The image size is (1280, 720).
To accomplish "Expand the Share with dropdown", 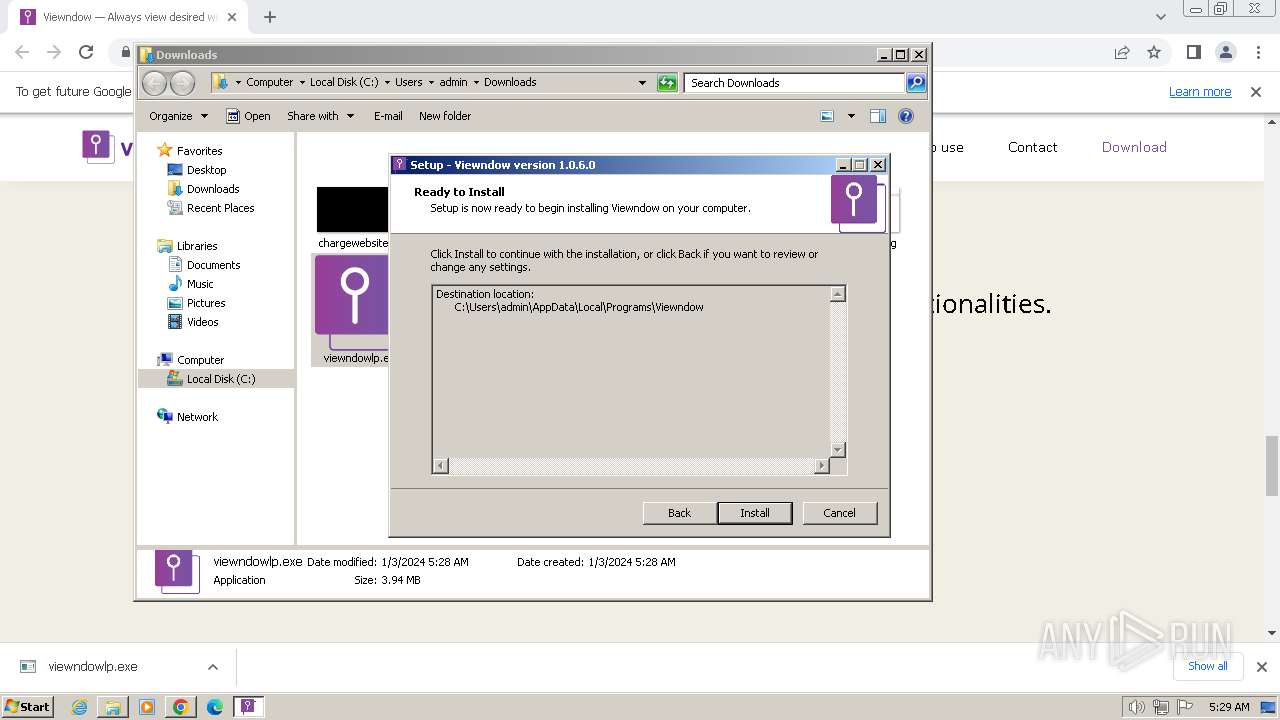I will tap(320, 116).
